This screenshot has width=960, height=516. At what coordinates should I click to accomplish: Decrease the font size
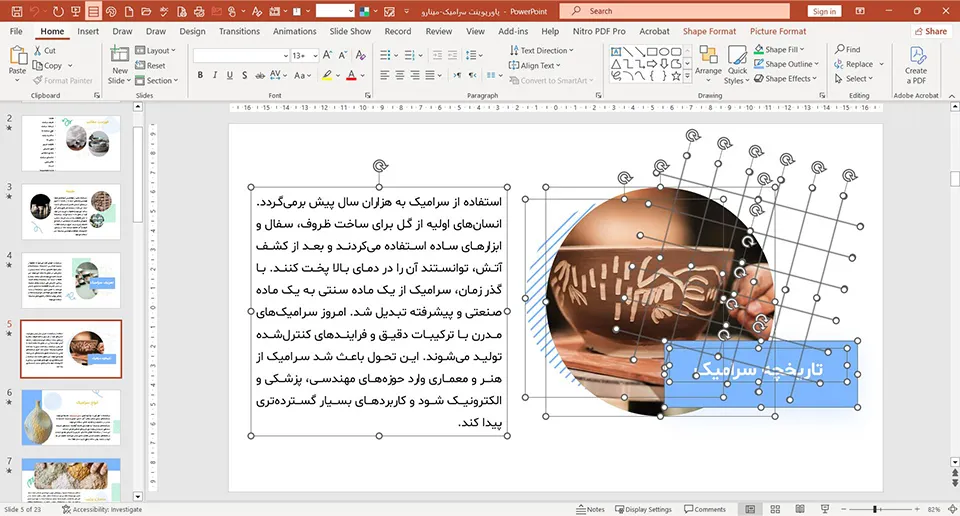point(343,55)
